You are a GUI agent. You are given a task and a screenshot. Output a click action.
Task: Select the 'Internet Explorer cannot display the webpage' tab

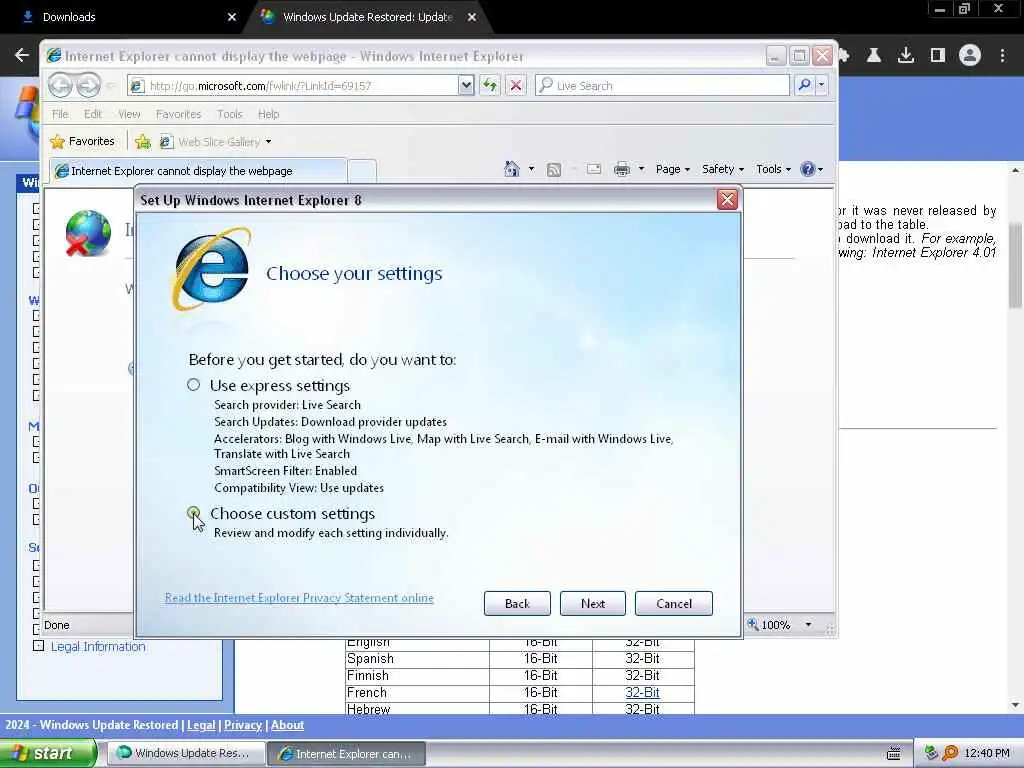[199, 170]
